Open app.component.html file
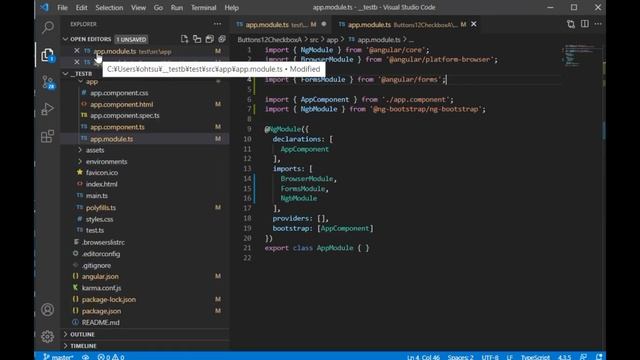This screenshot has width=640, height=360. point(122,104)
